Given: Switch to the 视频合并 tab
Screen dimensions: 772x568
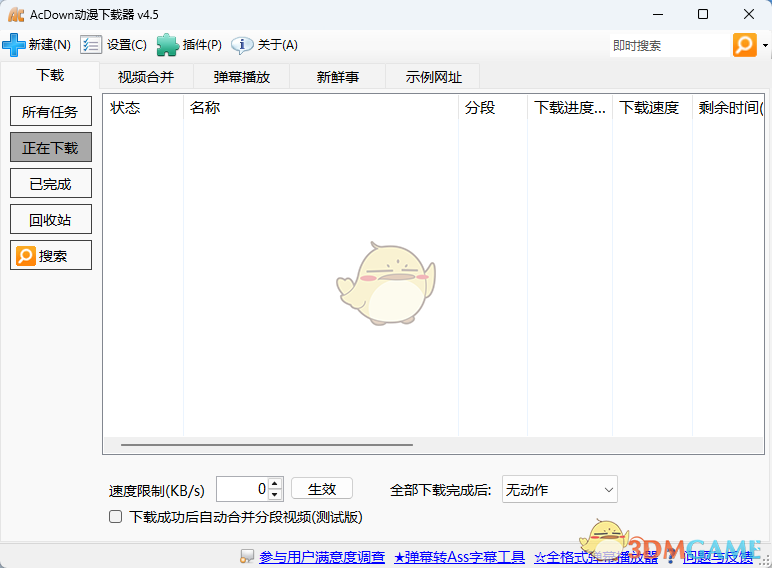Looking at the screenshot, I should (x=146, y=77).
